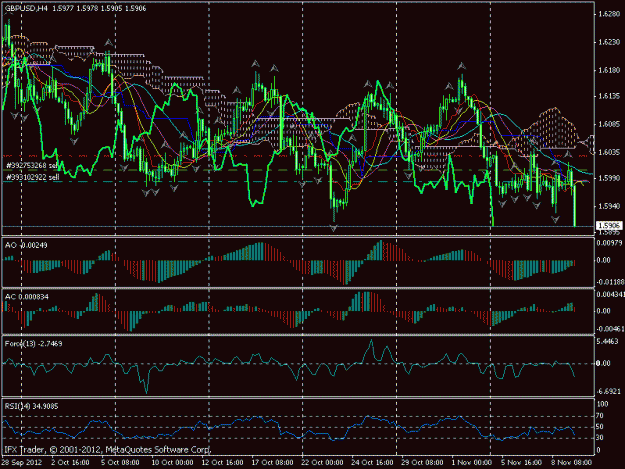Click the IFX Trader MetaQuotes copyright text
This screenshot has height=469, width=625.
click(x=108, y=449)
